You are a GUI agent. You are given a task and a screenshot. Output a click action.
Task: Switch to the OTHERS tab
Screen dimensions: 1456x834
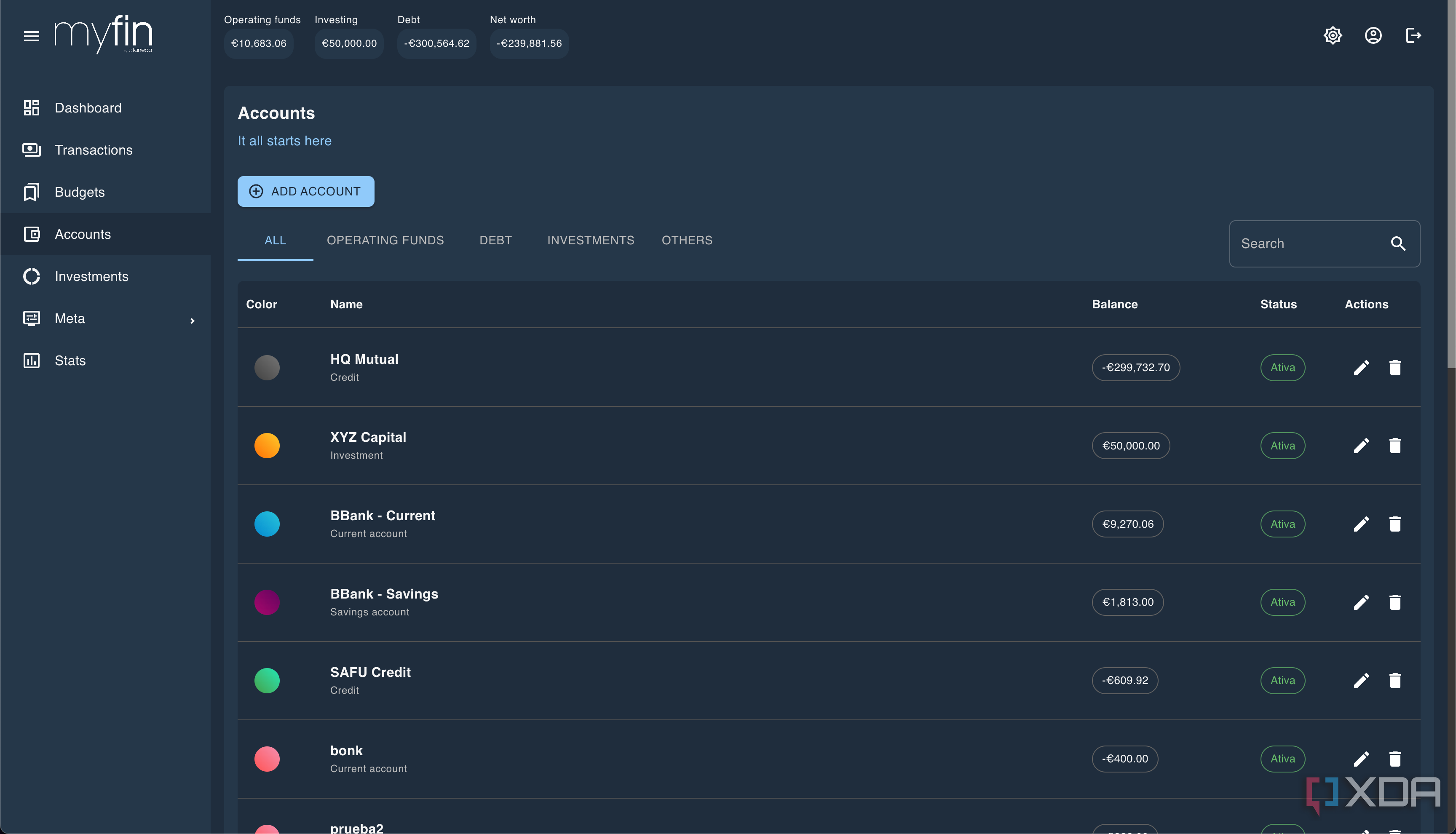687,241
